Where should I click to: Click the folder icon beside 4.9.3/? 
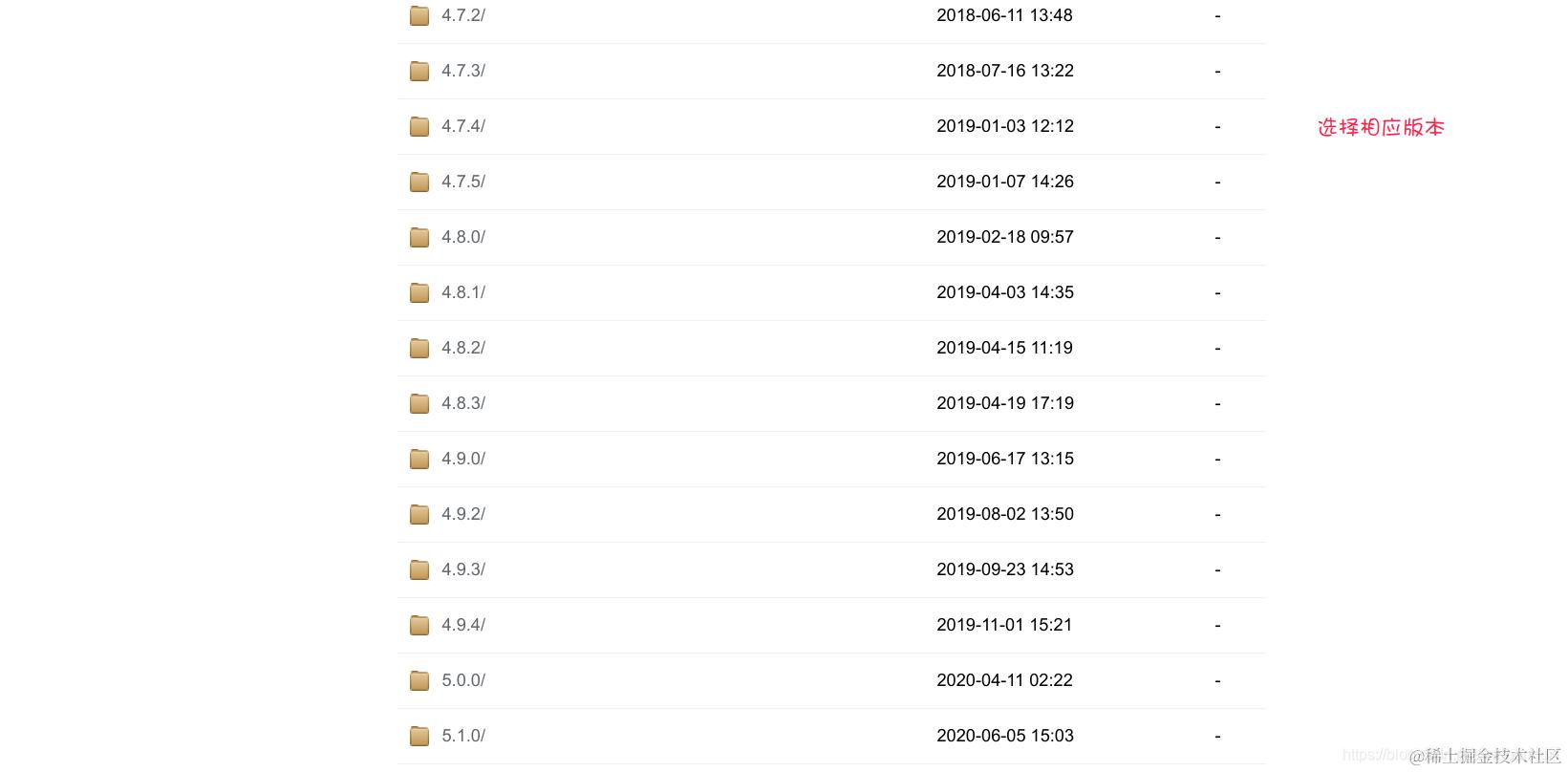coord(419,569)
